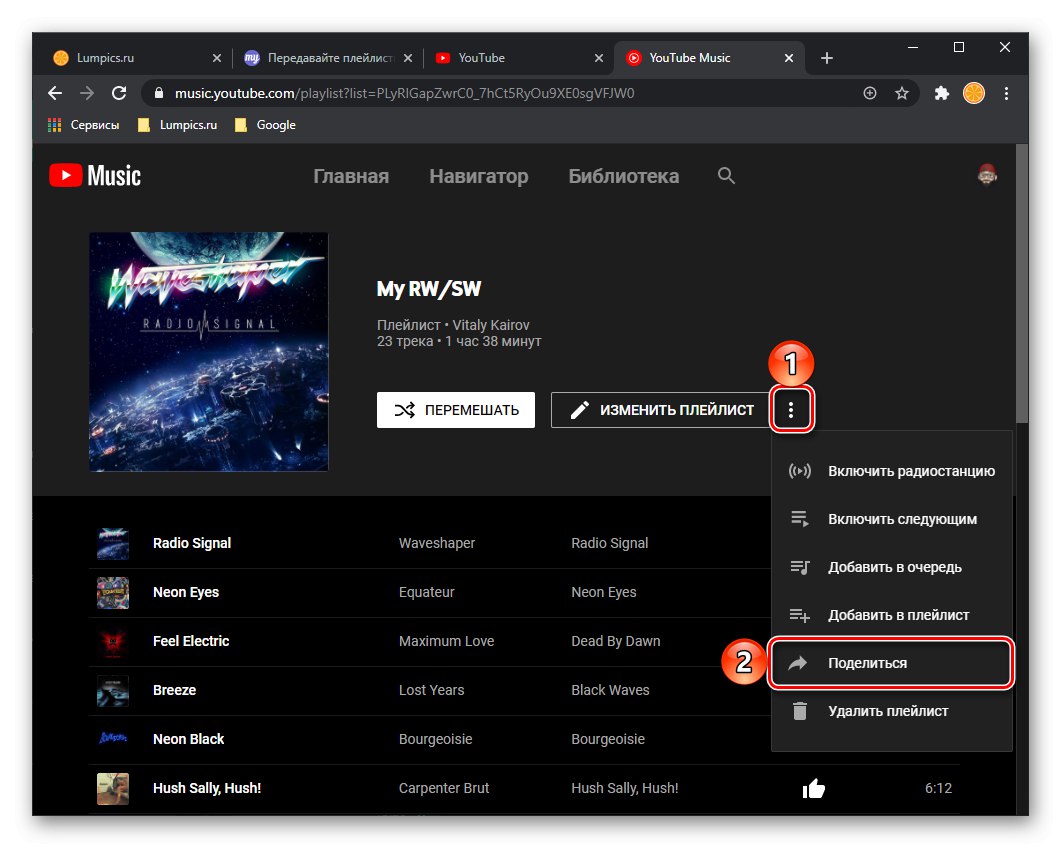Play the Feel Electric track thumbnail
Image resolution: width=1061 pixels, height=848 pixels.
coord(113,642)
